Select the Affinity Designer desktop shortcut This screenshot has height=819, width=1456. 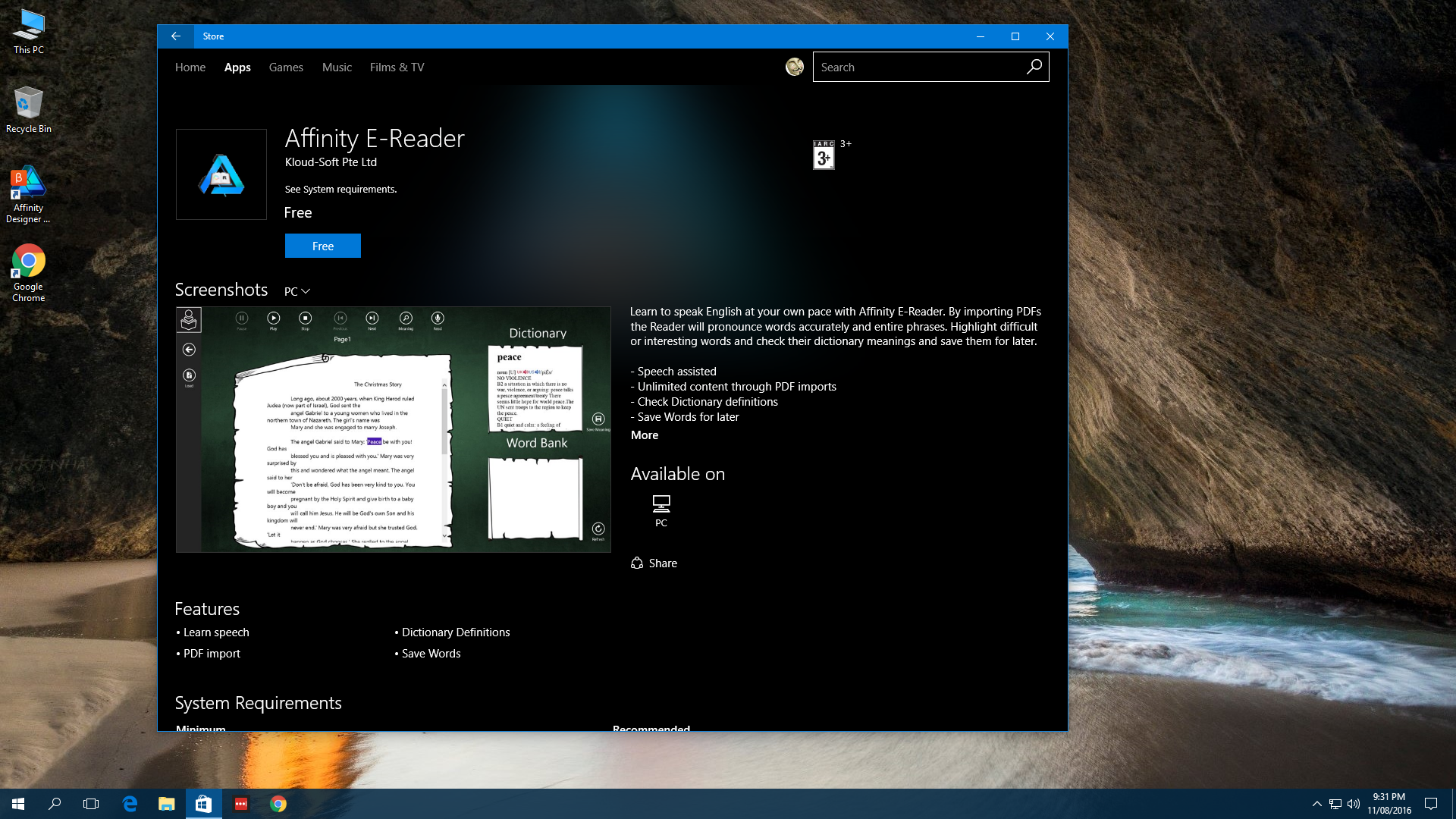click(28, 195)
